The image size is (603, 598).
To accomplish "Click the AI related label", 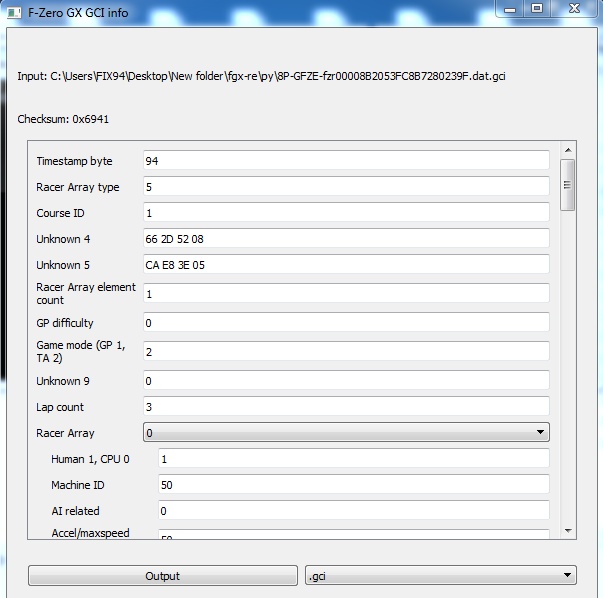I will click(x=75, y=511).
